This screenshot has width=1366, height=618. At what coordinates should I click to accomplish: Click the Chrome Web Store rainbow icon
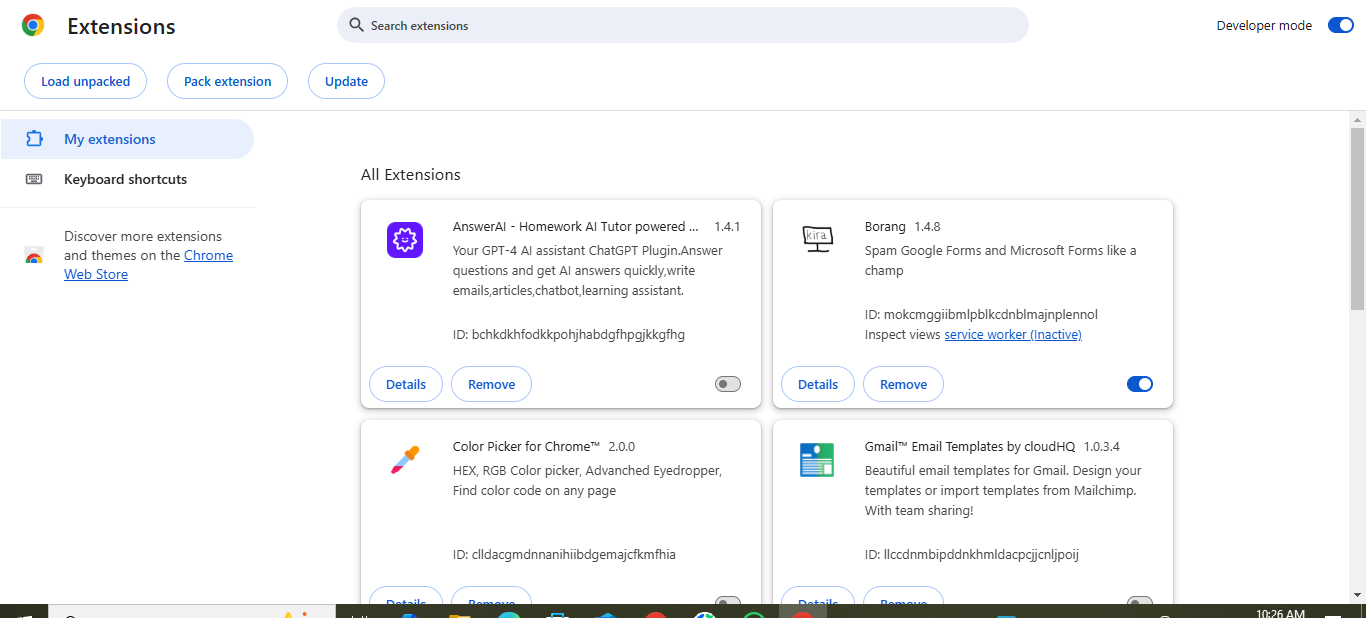point(34,256)
